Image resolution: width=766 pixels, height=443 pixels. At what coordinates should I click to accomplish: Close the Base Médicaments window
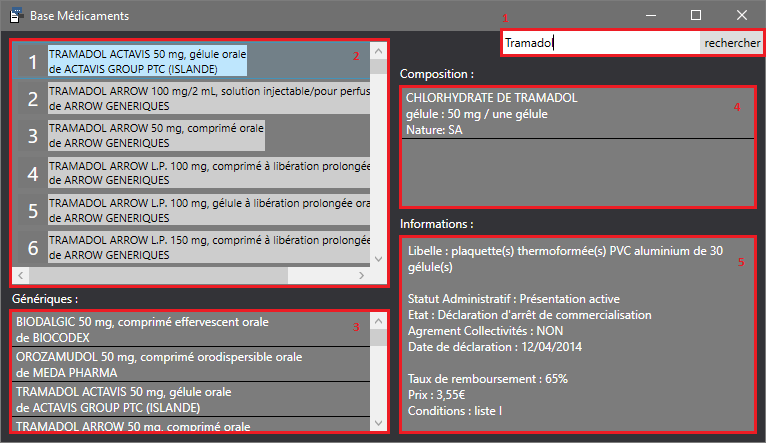pyautogui.click(x=742, y=16)
